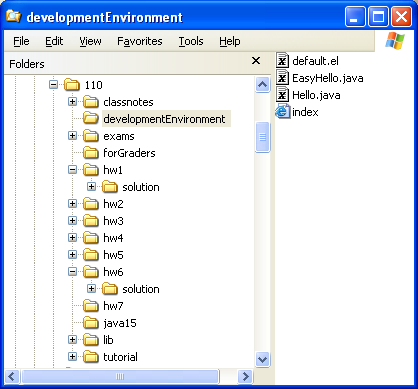Screen dimensions: 418x389
Task: Select the EasyHello.java file name
Action: tap(328, 78)
